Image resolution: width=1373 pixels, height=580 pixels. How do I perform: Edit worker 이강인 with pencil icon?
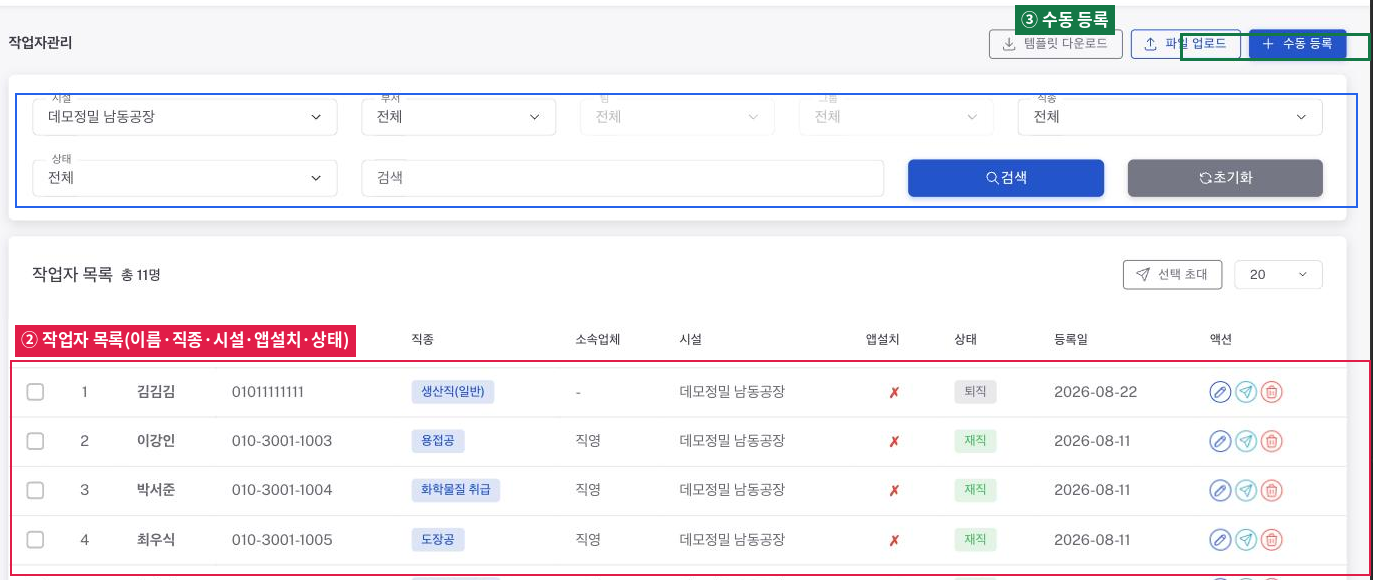pyautogui.click(x=1220, y=441)
